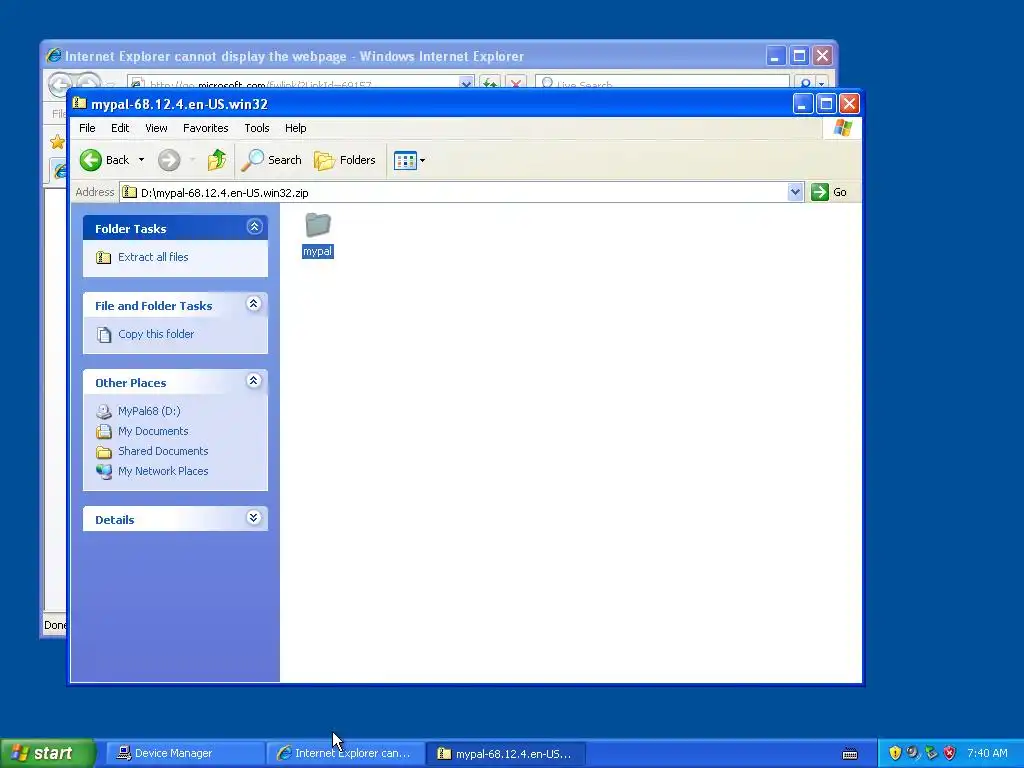Click Favorites star in Internet Explorer window
This screenshot has width=1024, height=768.
[57, 142]
